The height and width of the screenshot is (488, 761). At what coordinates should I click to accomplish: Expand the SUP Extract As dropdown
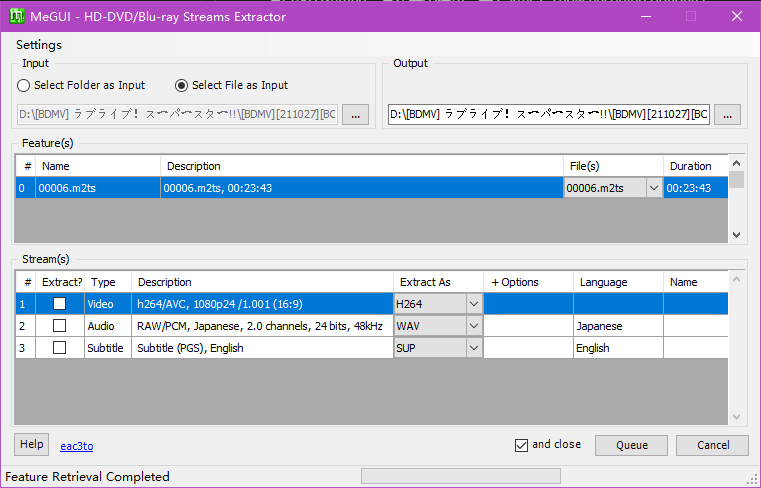[473, 348]
